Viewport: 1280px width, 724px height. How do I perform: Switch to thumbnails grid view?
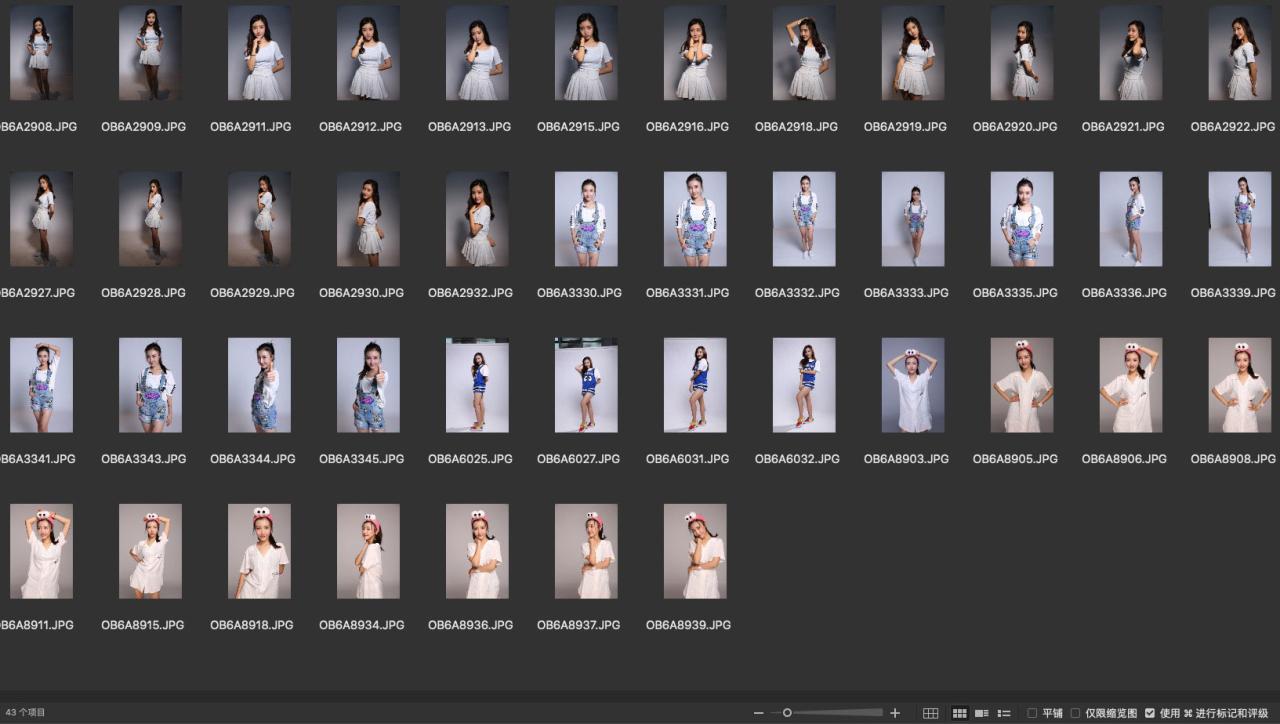[959, 713]
